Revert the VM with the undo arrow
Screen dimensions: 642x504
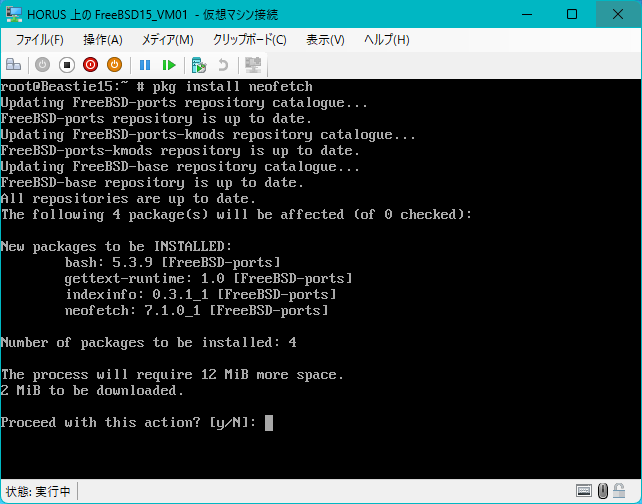[x=223, y=65]
